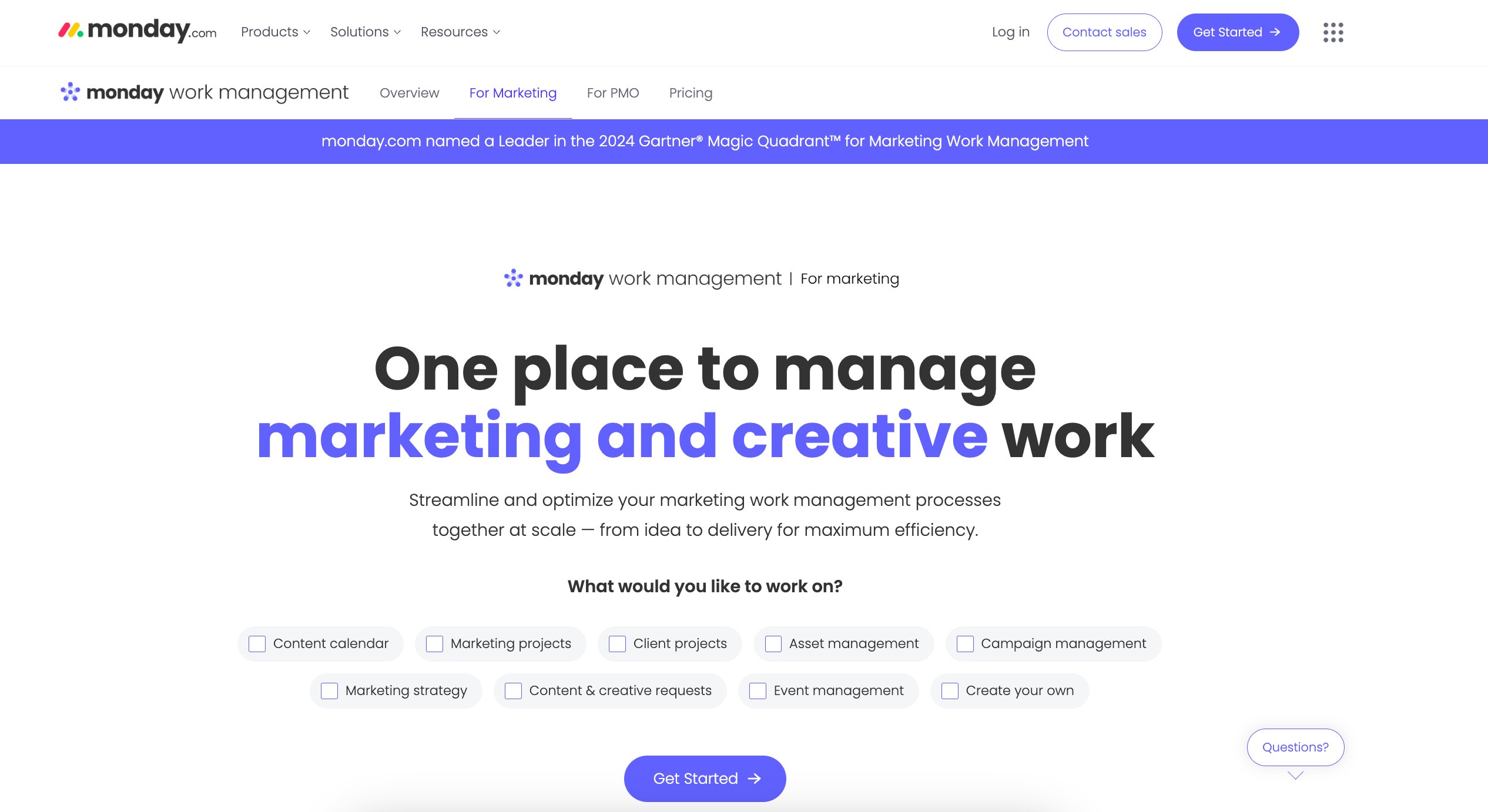Switch to the For PMO tab
The height and width of the screenshot is (812, 1488).
[613, 93]
